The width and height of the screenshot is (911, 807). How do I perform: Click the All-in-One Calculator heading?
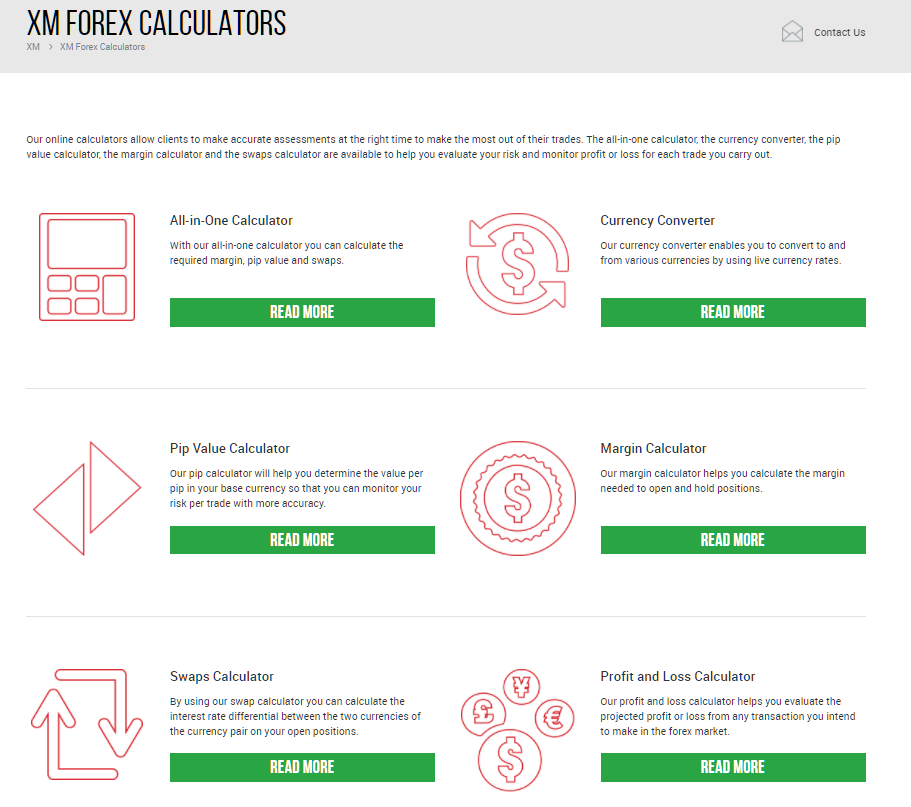point(231,221)
